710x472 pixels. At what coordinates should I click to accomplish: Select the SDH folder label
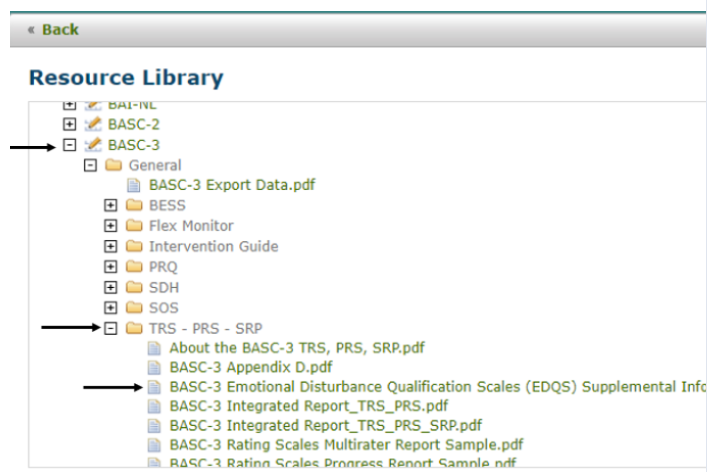pyautogui.click(x=164, y=287)
